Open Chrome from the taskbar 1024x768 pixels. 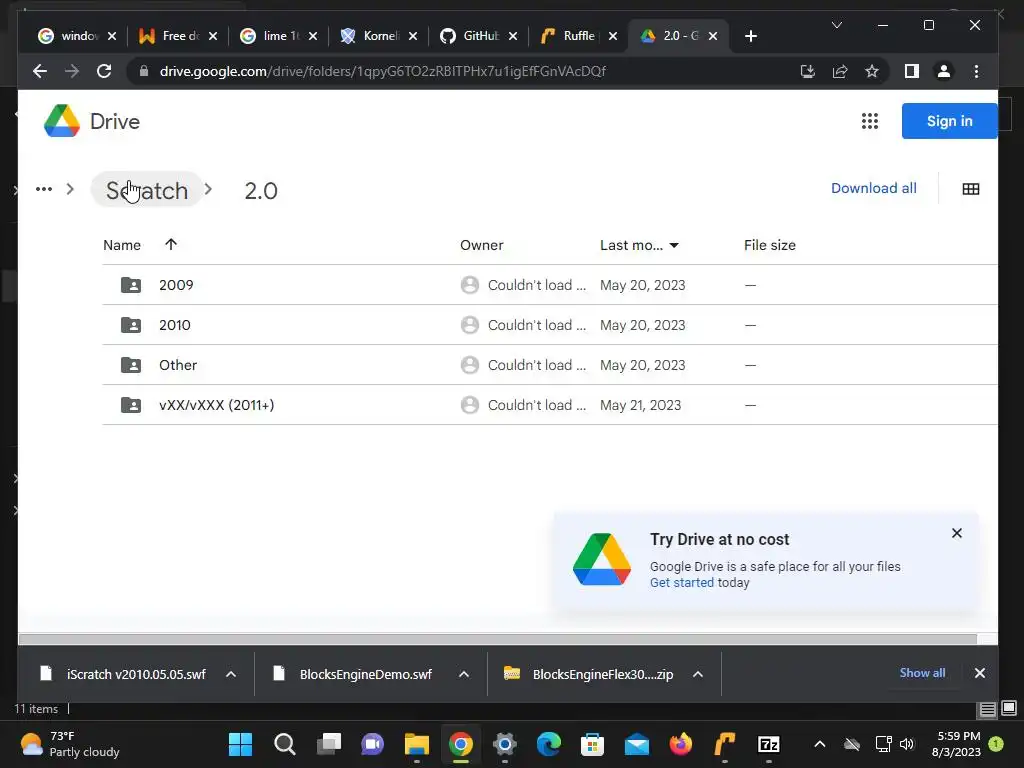click(460, 744)
